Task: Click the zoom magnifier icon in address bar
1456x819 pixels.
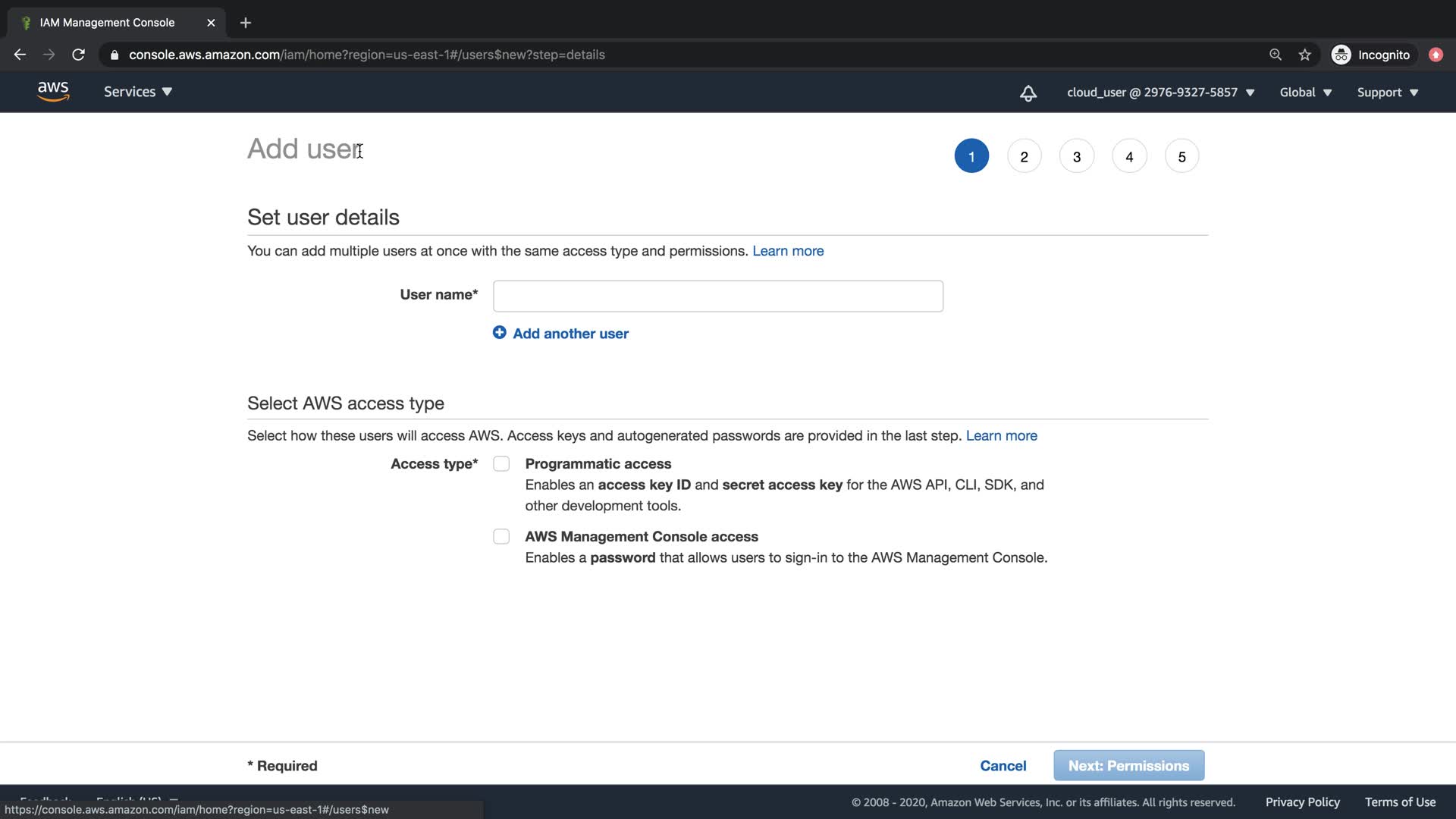Action: pyautogui.click(x=1276, y=55)
